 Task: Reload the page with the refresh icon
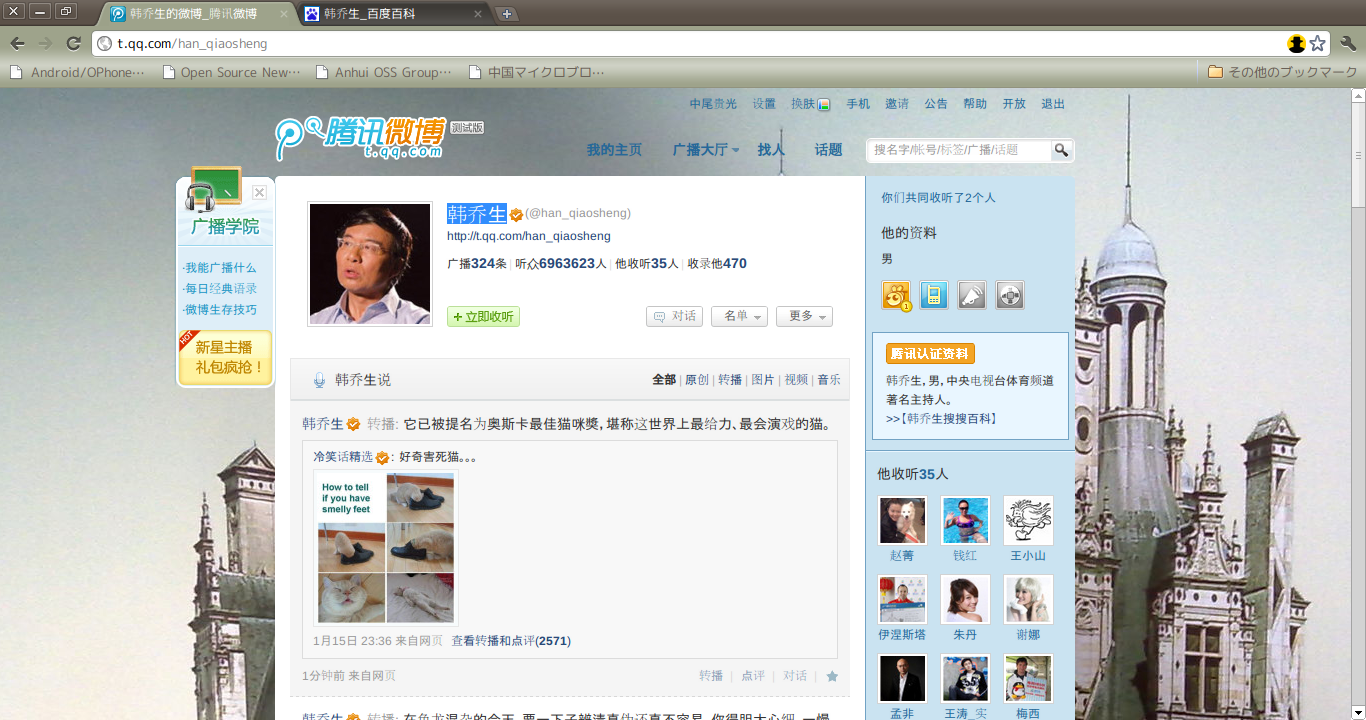pos(73,43)
